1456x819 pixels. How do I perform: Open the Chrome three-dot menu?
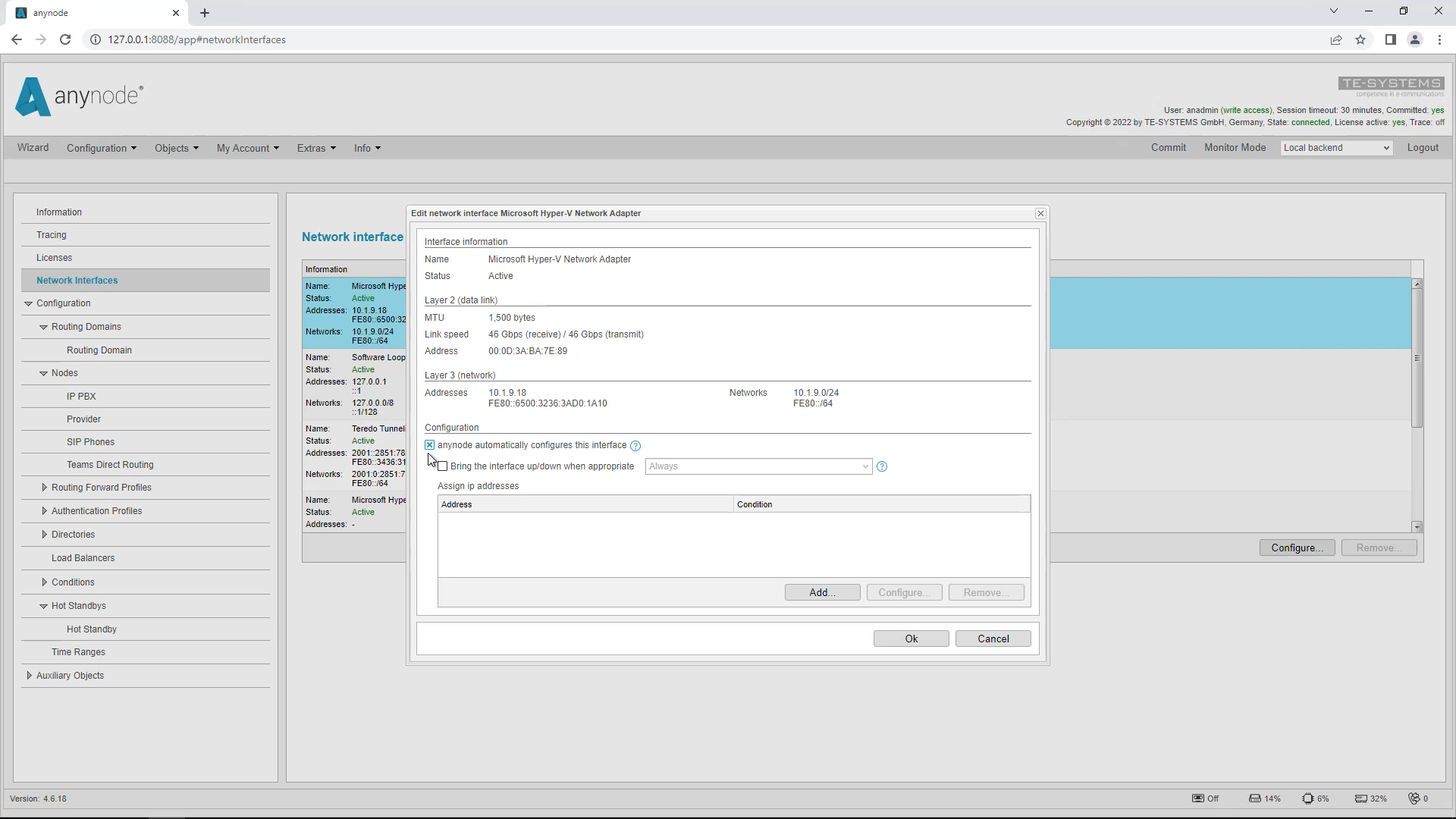click(x=1439, y=39)
